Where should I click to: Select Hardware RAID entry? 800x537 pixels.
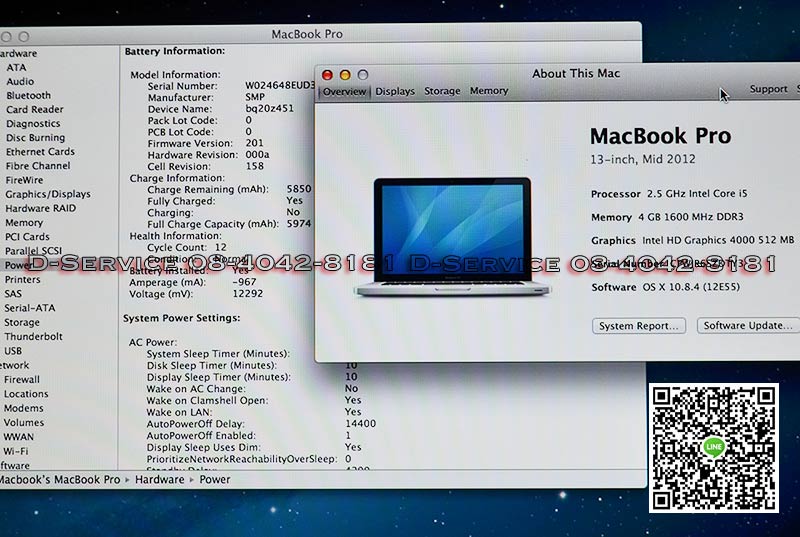click(x=40, y=208)
